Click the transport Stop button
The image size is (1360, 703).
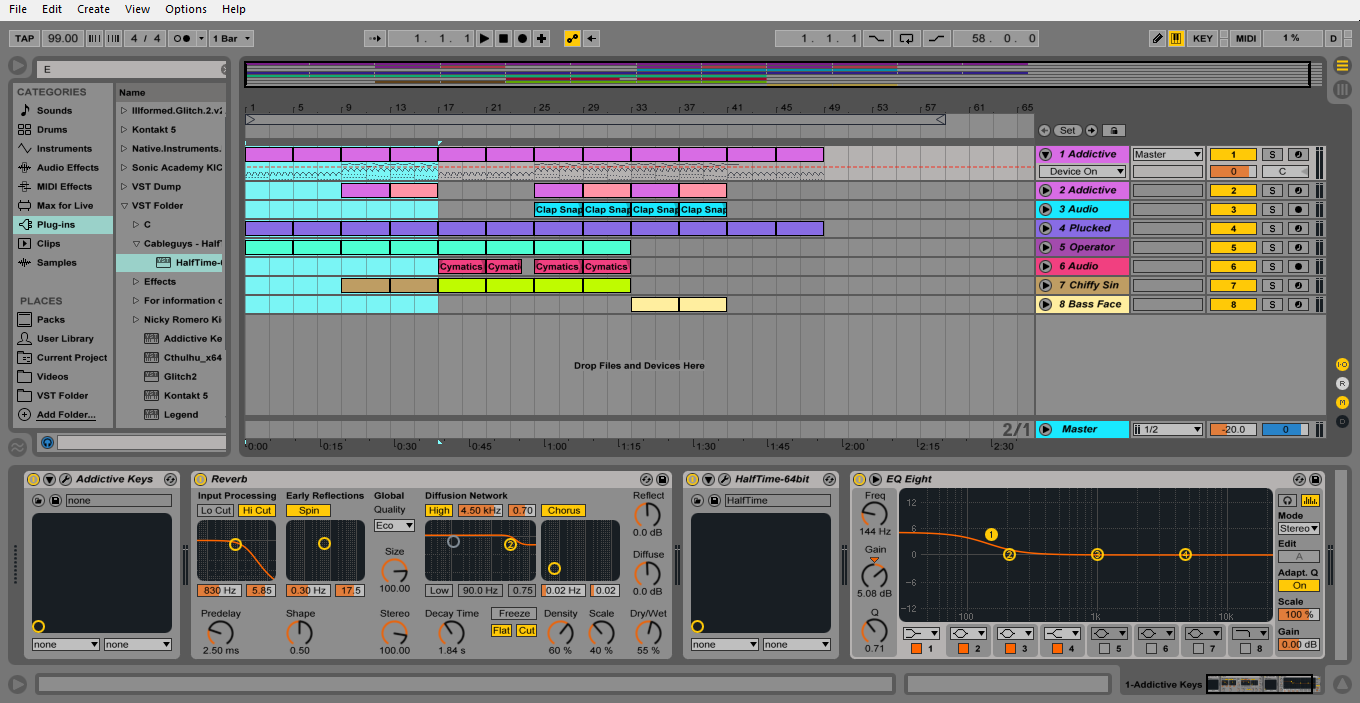click(504, 38)
